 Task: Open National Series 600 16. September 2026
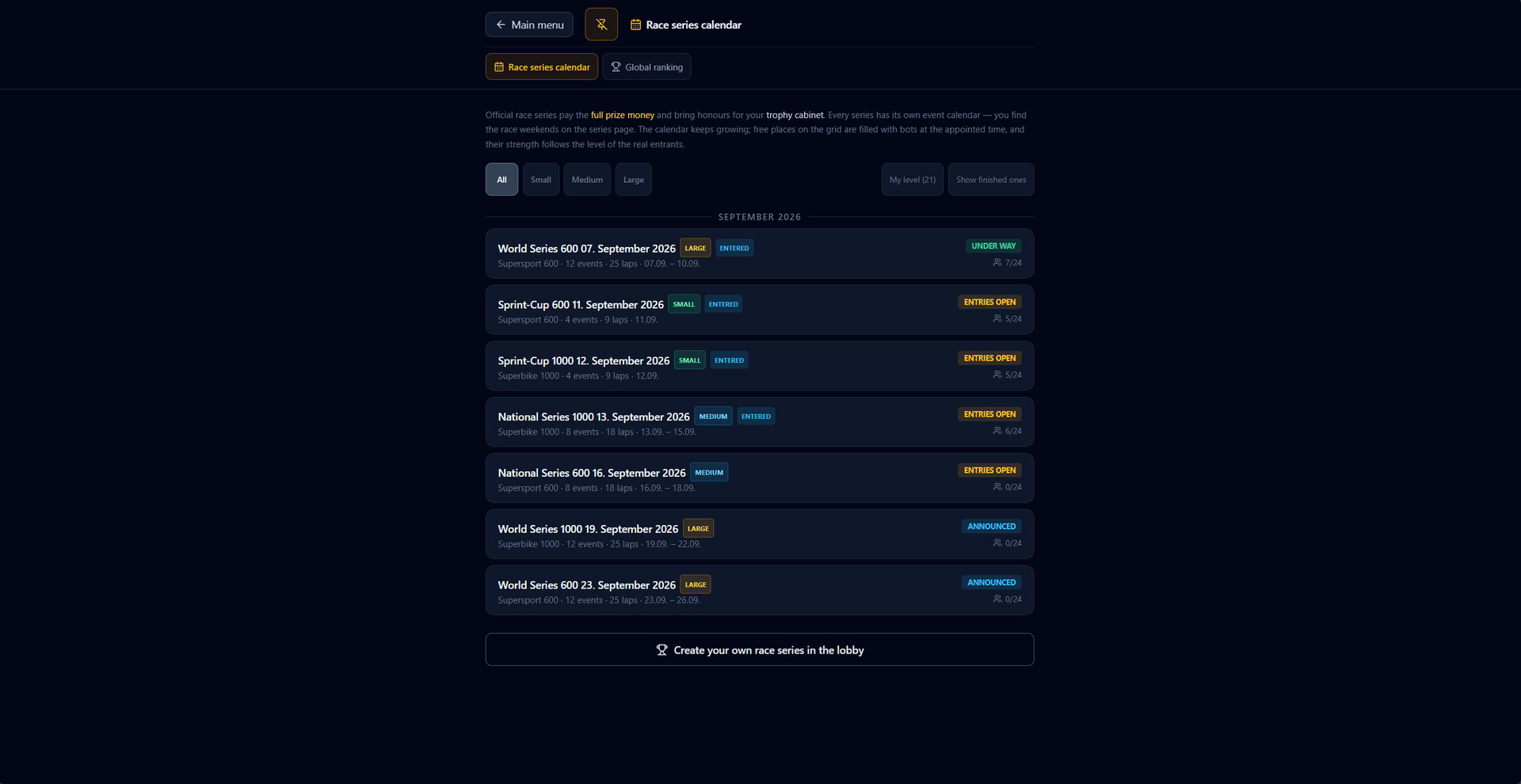(760, 479)
